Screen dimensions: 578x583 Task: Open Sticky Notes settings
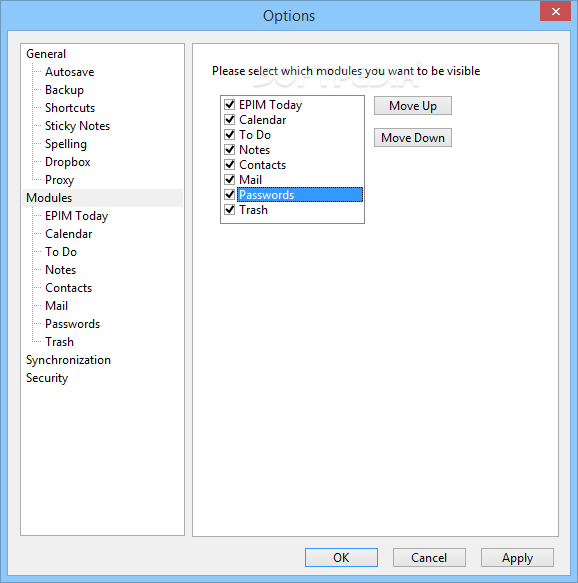click(x=77, y=126)
